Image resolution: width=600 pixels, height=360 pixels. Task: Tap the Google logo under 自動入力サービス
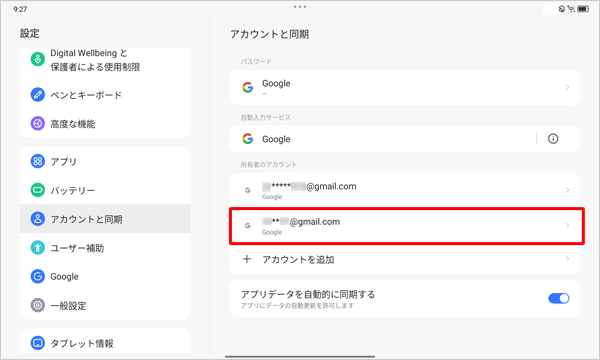coord(248,138)
